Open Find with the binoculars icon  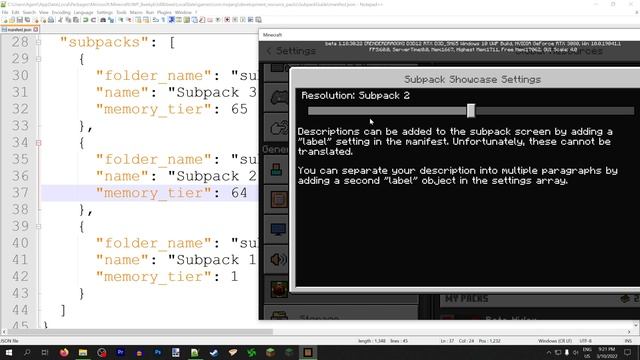click(103, 20)
